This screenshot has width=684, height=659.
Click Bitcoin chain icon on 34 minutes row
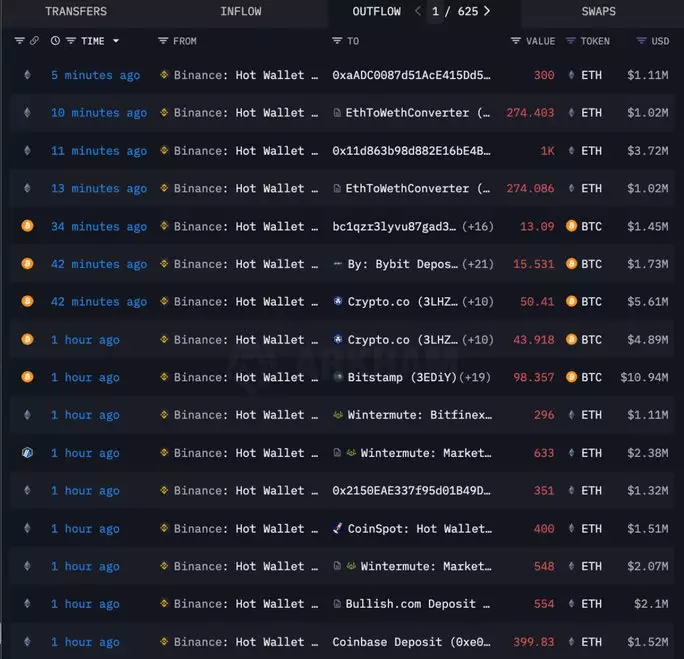(27, 226)
